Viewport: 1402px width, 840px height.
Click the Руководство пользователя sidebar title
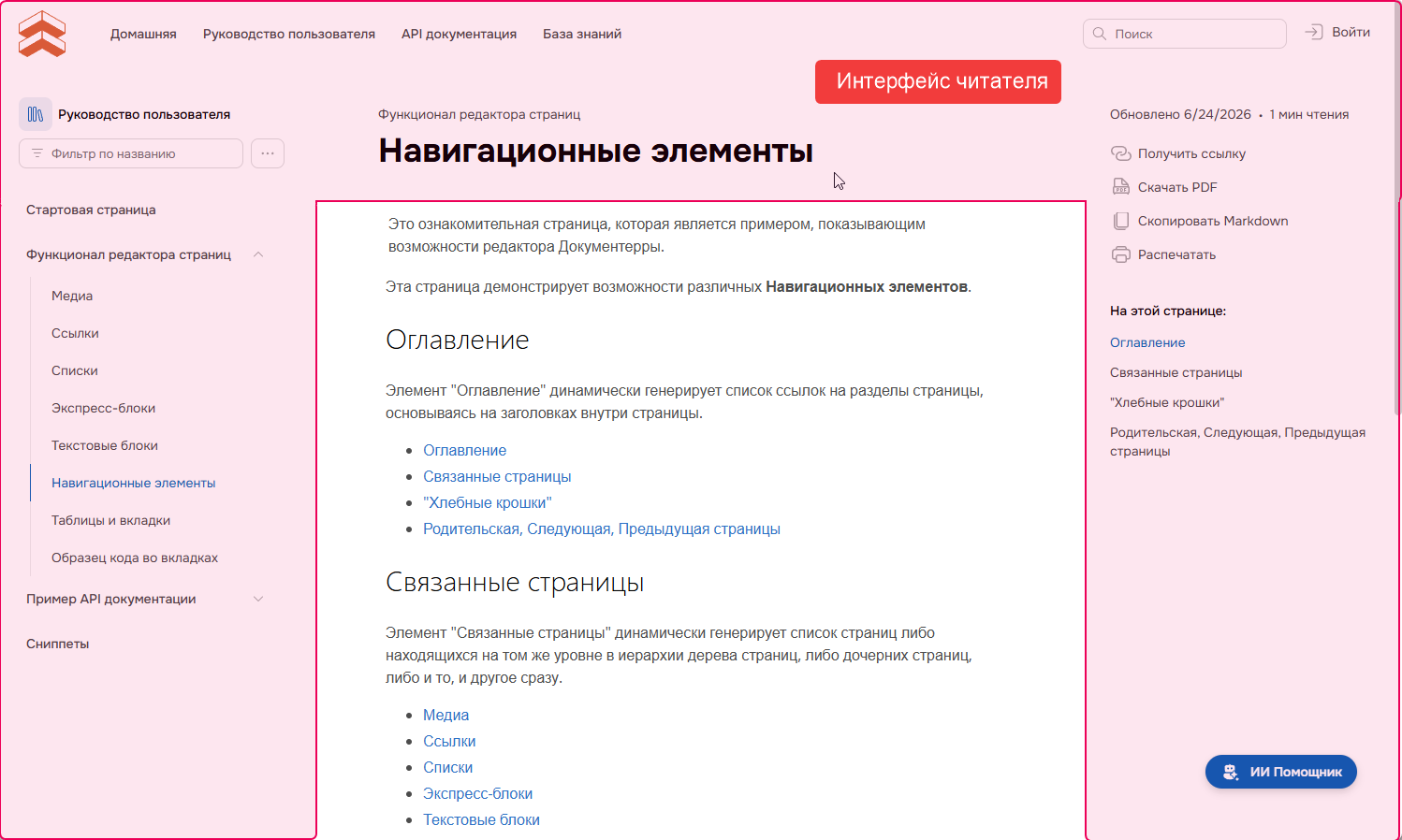(x=144, y=114)
